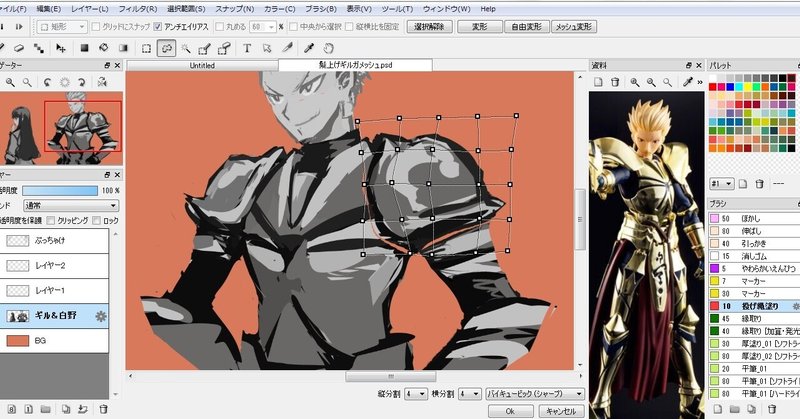Select the Operation arrow tool
Viewport: 800px width, 419px height.
[x=267, y=48]
